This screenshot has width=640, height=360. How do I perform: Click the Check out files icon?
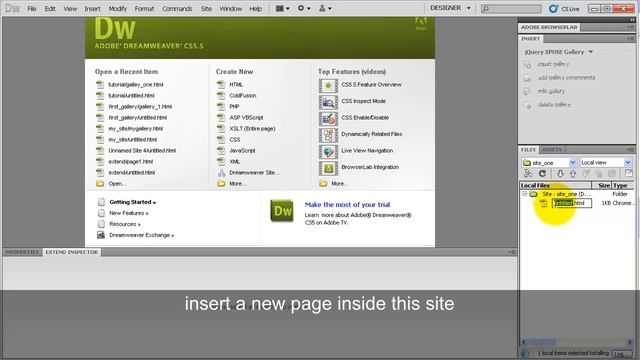coord(586,174)
